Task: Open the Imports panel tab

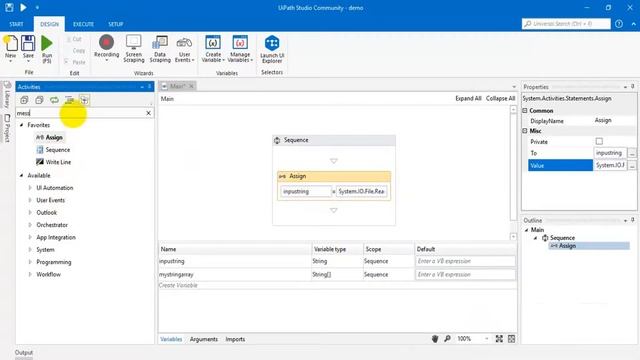Action: pyautogui.click(x=235, y=339)
